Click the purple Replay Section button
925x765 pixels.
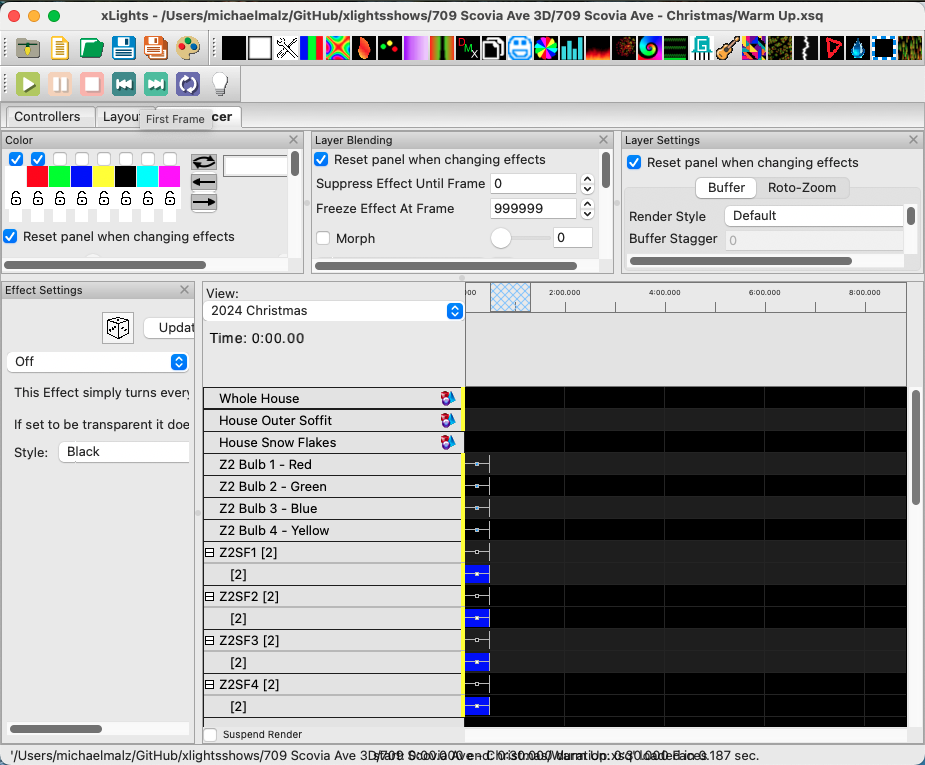click(x=188, y=84)
